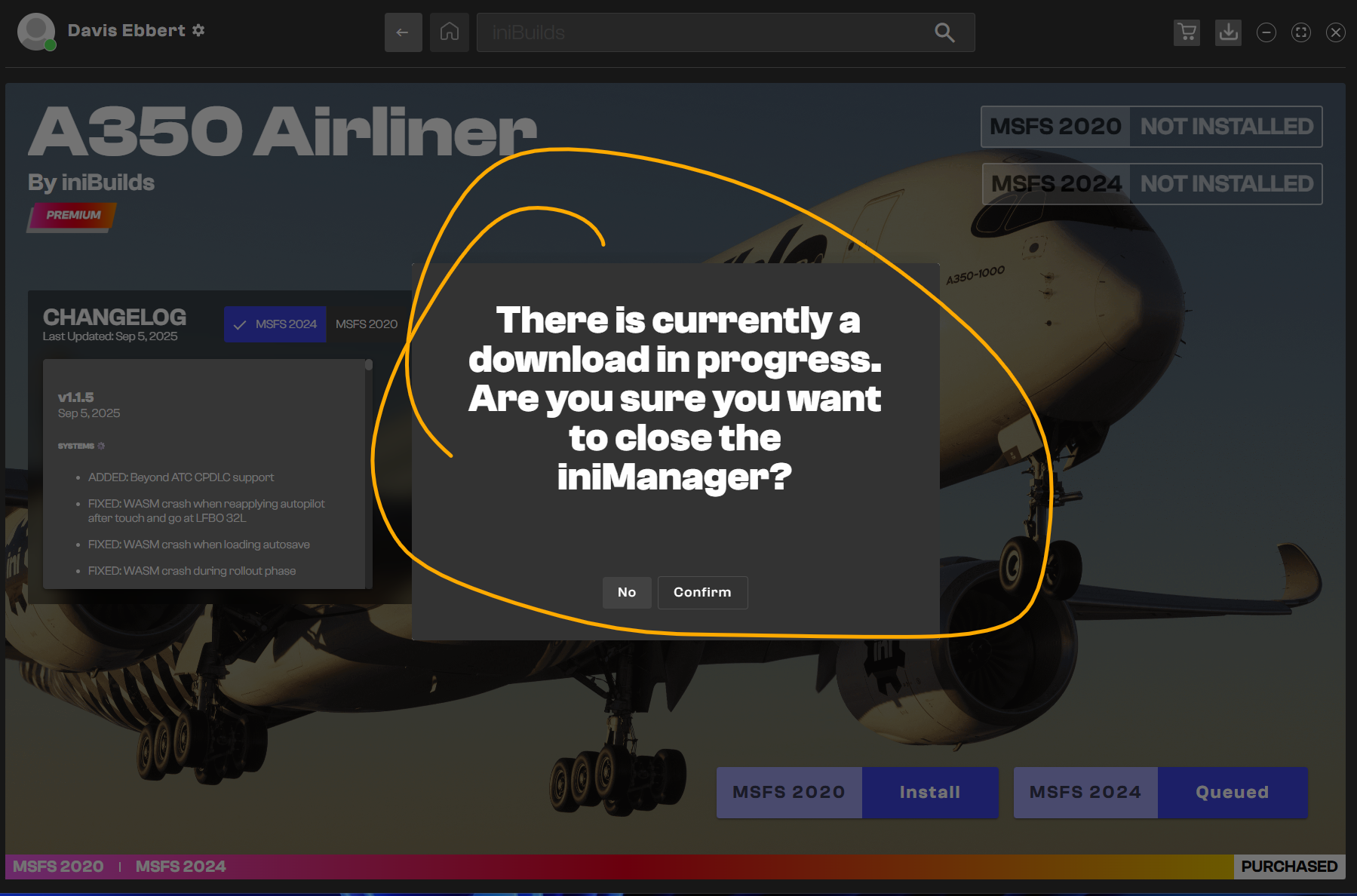Click the v1.1.5 changelog version heading
1357x896 pixels.
76,397
